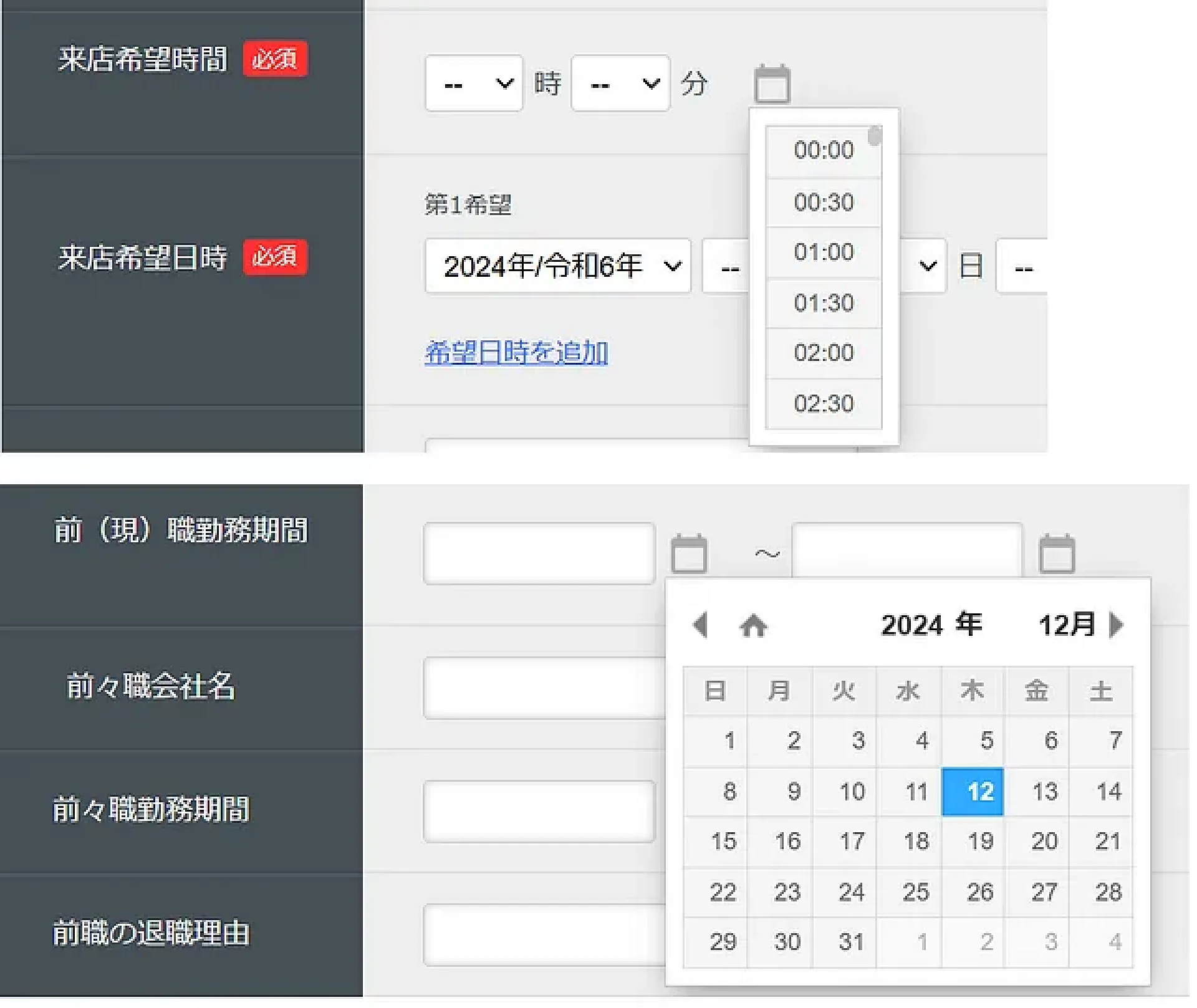Open calendar icon for employment period end date
Image resolution: width=1197 pixels, height=1008 pixels.
(1057, 554)
